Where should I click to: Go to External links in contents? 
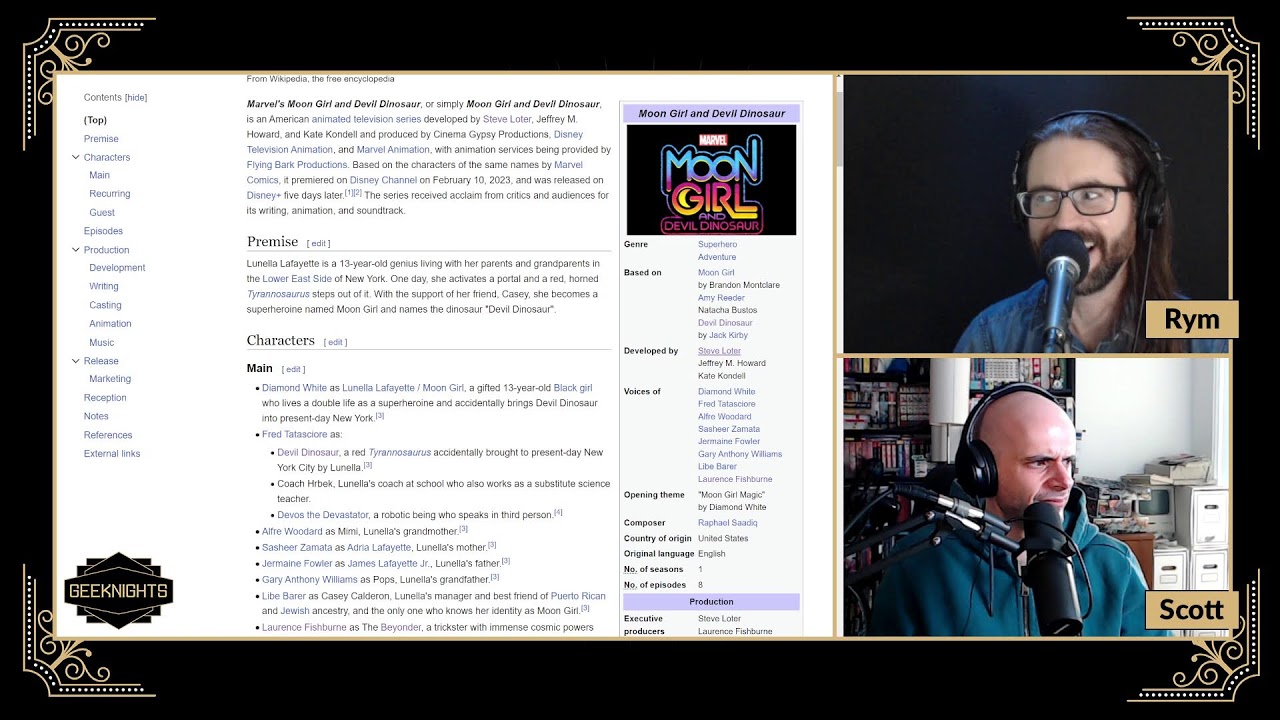[x=112, y=454]
